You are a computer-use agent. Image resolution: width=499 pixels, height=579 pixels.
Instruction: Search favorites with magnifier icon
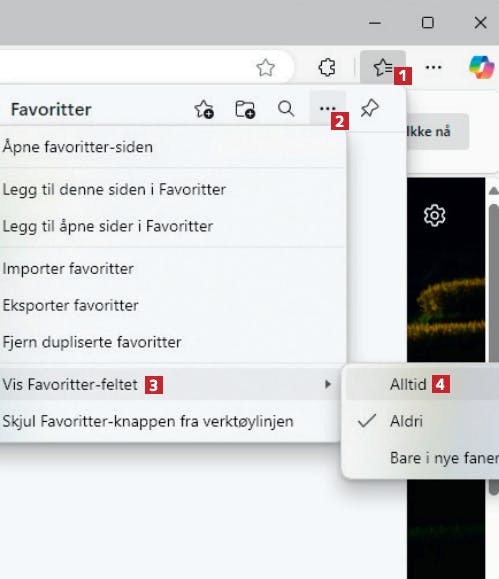286,109
